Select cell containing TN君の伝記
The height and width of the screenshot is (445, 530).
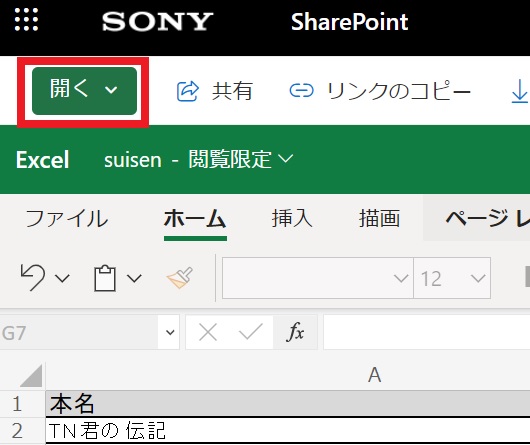pyautogui.click(x=288, y=430)
